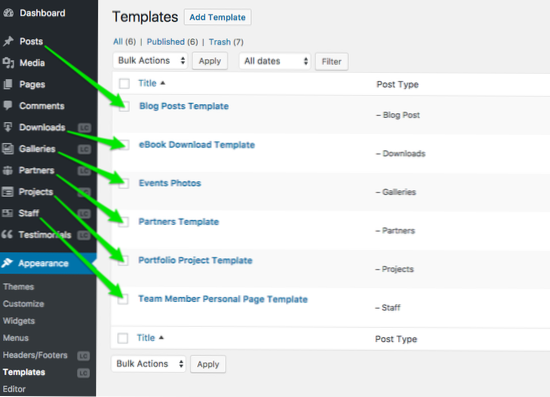This screenshot has height=397, width=550.
Task: Check the eBook Download Template checkbox
Action: click(124, 145)
